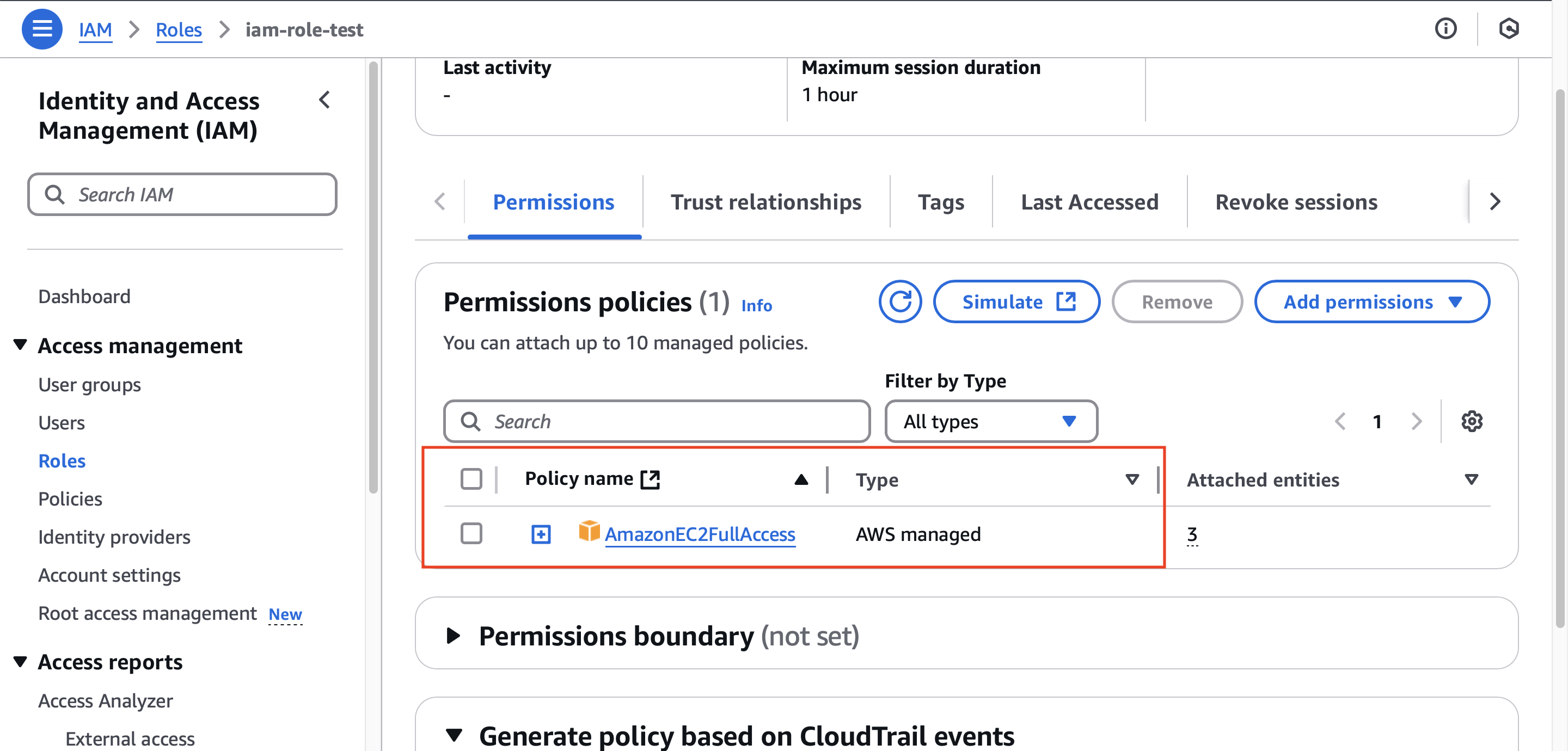Open Account settings in side navigation
The height and width of the screenshot is (751, 1568).
tap(109, 575)
